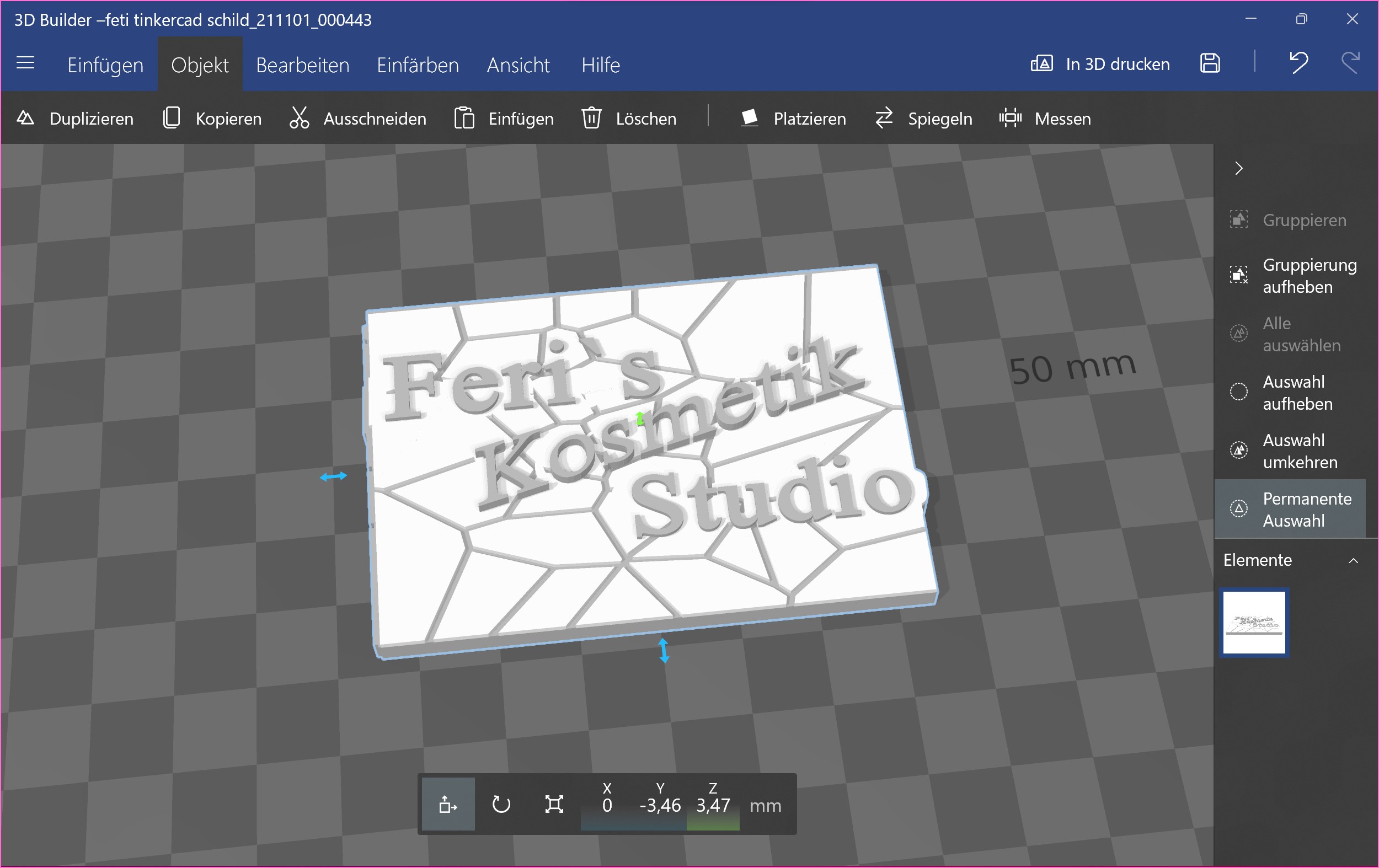The height and width of the screenshot is (868, 1379).
Task: Select the rotate mode icon
Action: (501, 804)
